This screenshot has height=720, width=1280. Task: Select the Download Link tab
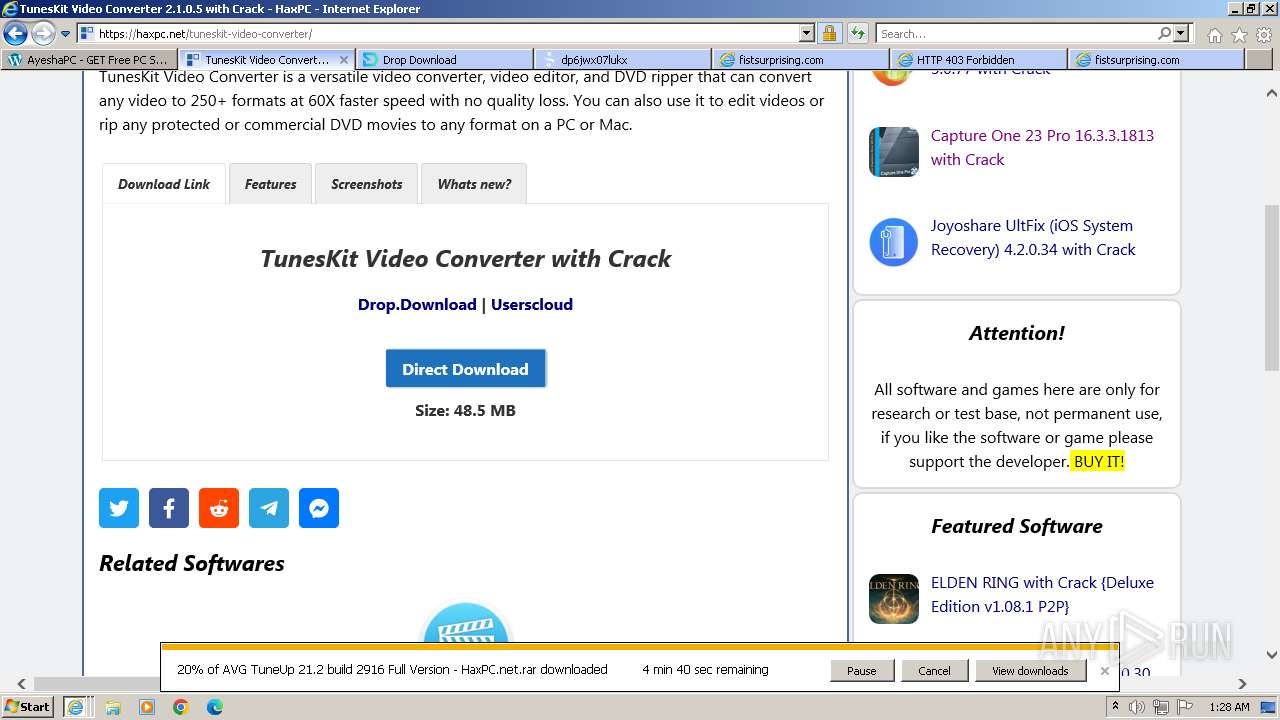(164, 184)
